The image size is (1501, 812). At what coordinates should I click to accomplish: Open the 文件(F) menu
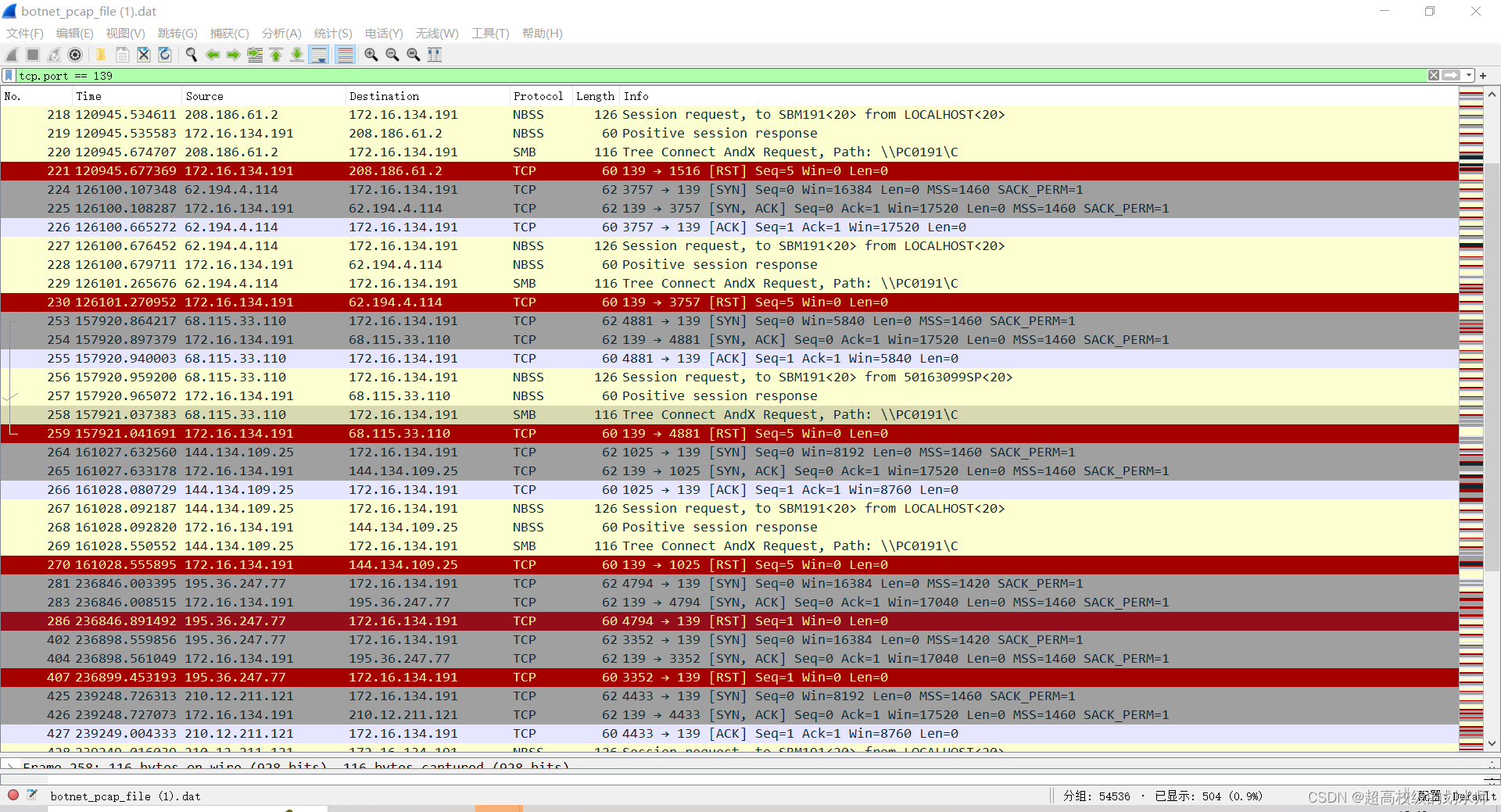tap(25, 34)
